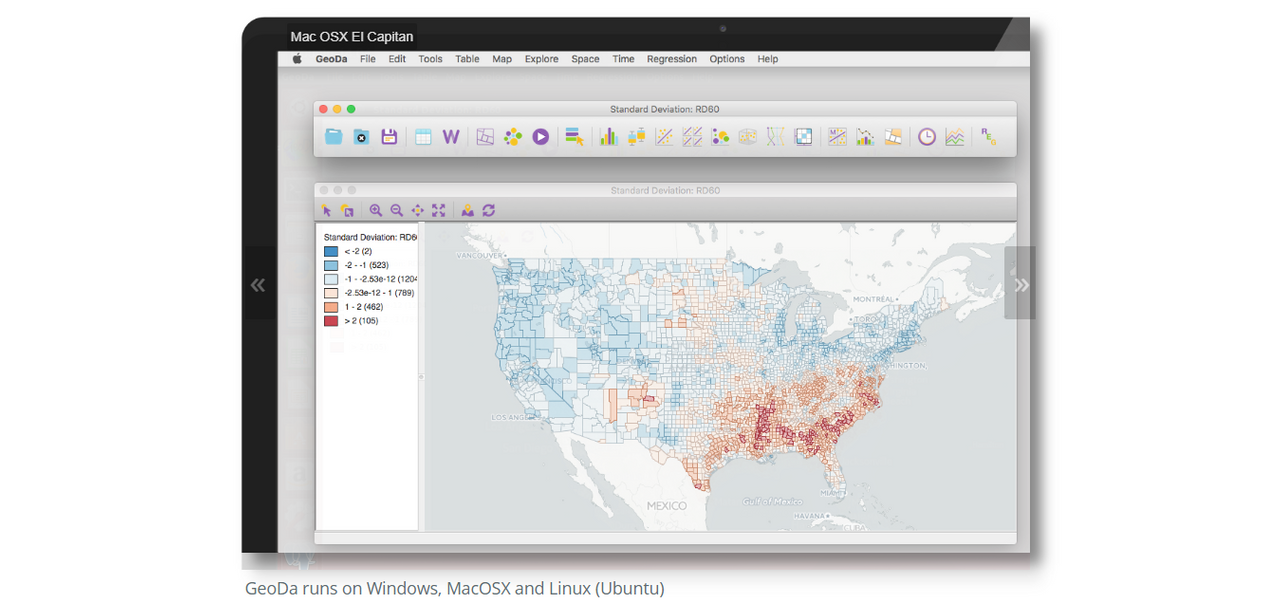This screenshot has width=1280, height=607.
Task: Open the Averages line chart icon
Action: pyautogui.click(x=955, y=137)
